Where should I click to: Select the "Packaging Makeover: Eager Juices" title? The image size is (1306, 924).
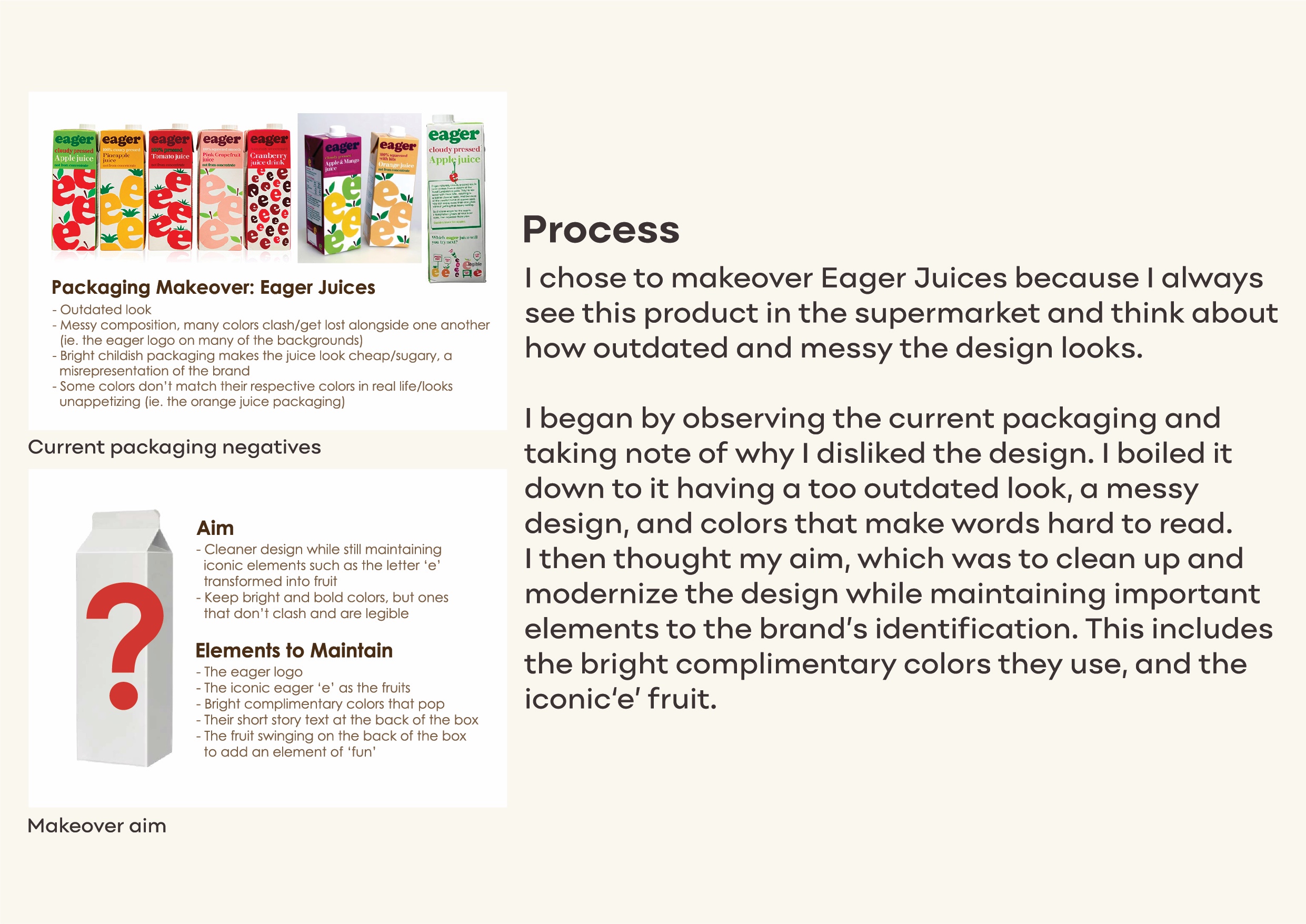(213, 288)
